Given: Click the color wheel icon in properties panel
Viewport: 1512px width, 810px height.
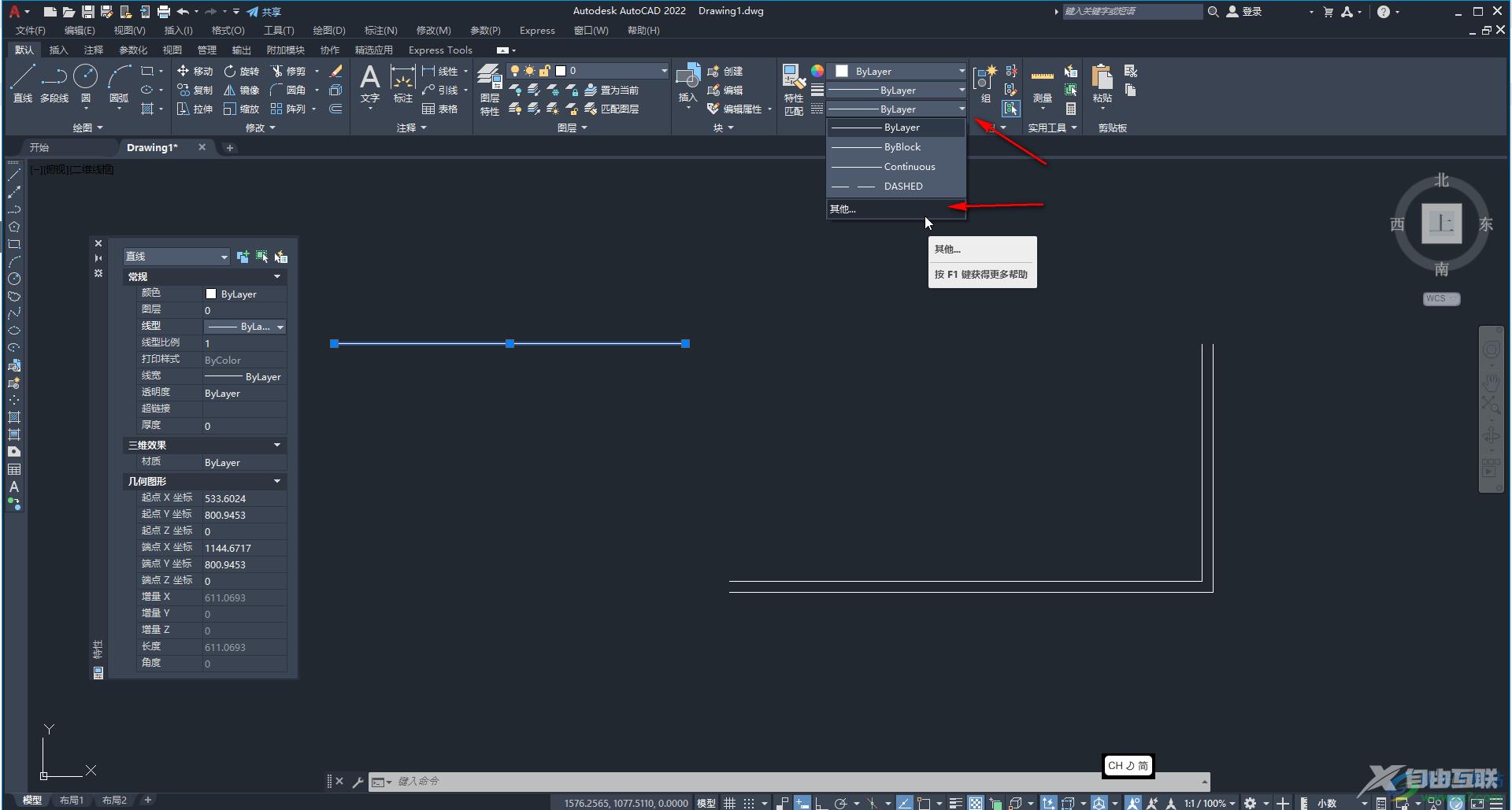Looking at the screenshot, I should pyautogui.click(x=817, y=71).
